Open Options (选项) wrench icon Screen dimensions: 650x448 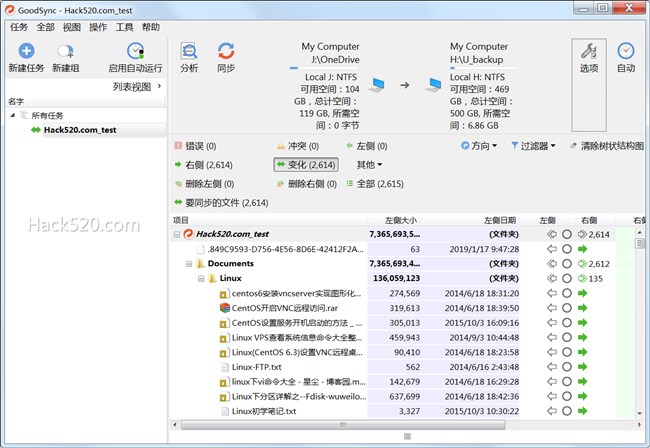pyautogui.click(x=589, y=51)
